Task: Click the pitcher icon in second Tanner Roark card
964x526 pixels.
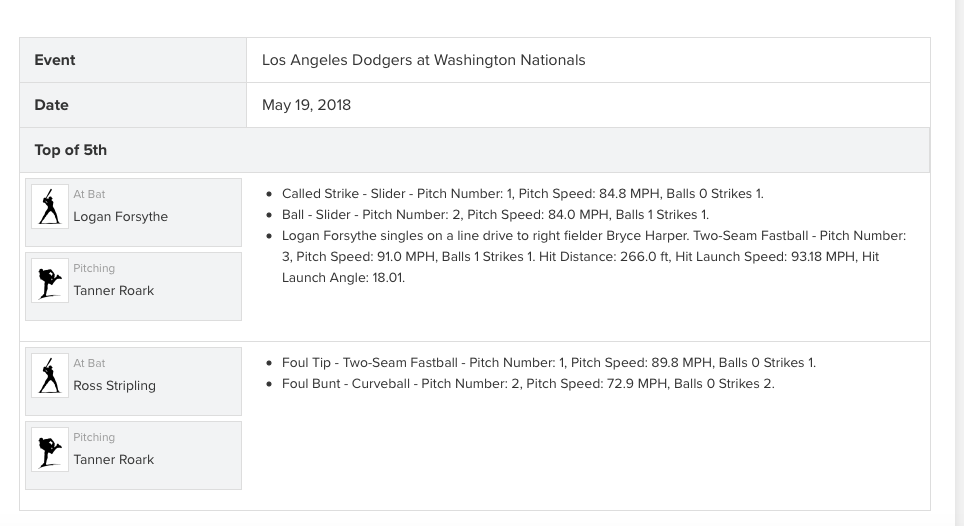Action: [x=50, y=450]
